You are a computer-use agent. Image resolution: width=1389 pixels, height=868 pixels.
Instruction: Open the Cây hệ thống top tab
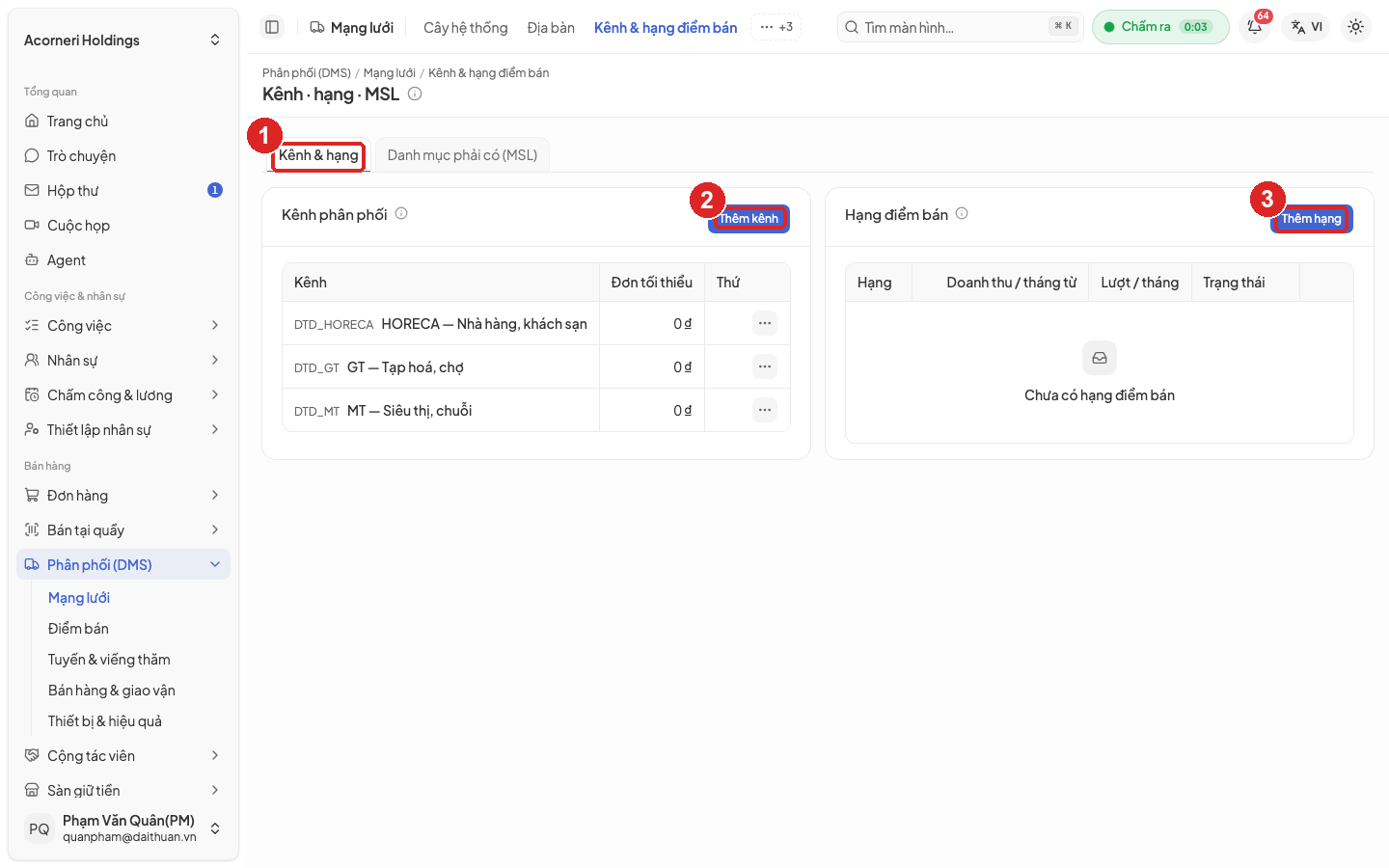pyautogui.click(x=466, y=28)
